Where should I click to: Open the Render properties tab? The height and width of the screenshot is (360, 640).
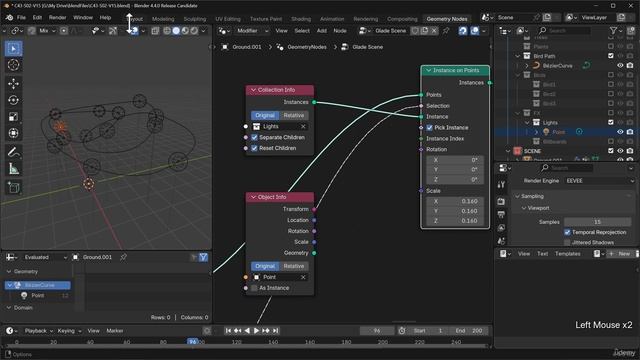(x=501, y=202)
